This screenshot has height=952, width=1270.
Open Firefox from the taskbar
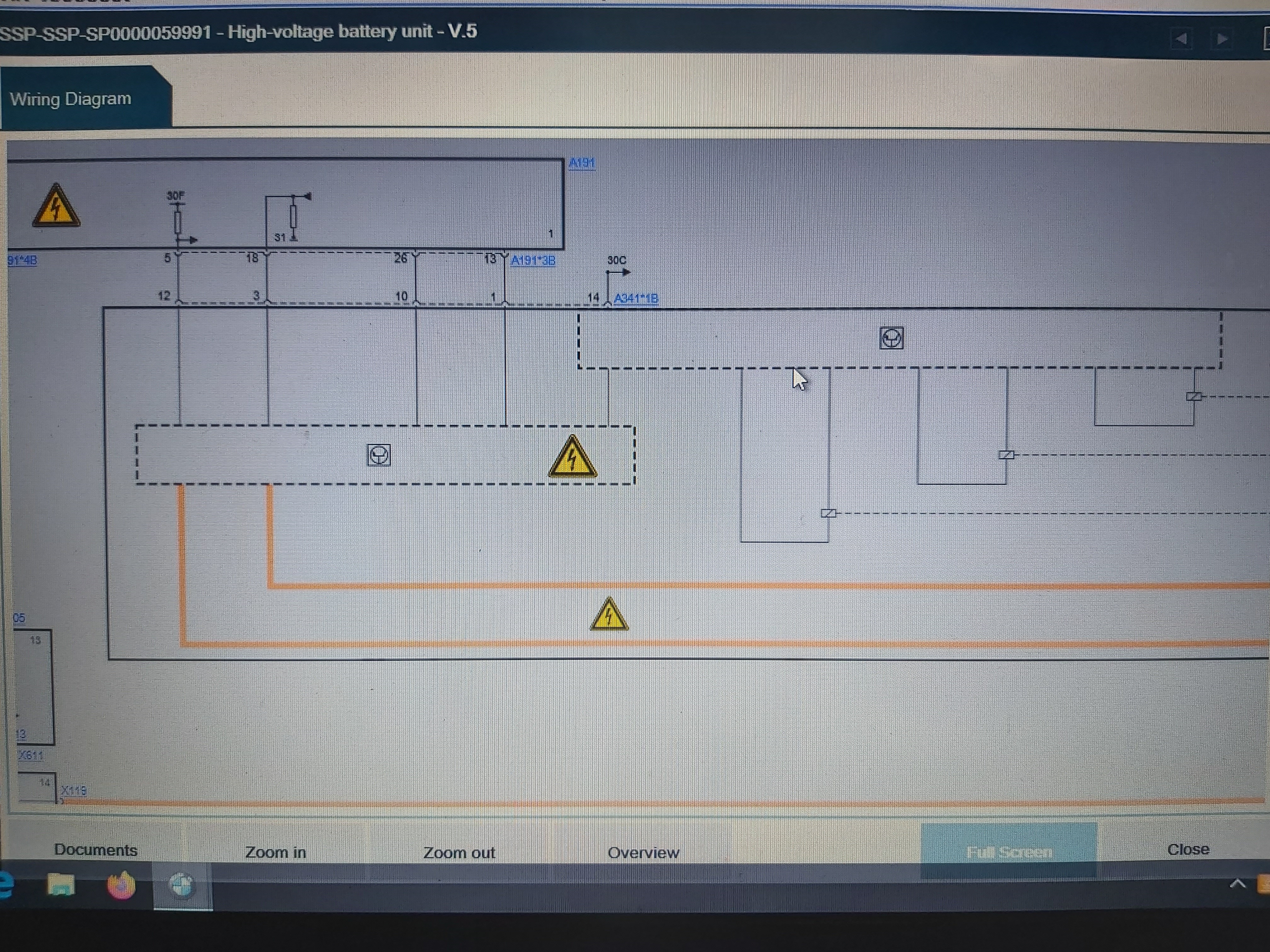pyautogui.click(x=121, y=885)
